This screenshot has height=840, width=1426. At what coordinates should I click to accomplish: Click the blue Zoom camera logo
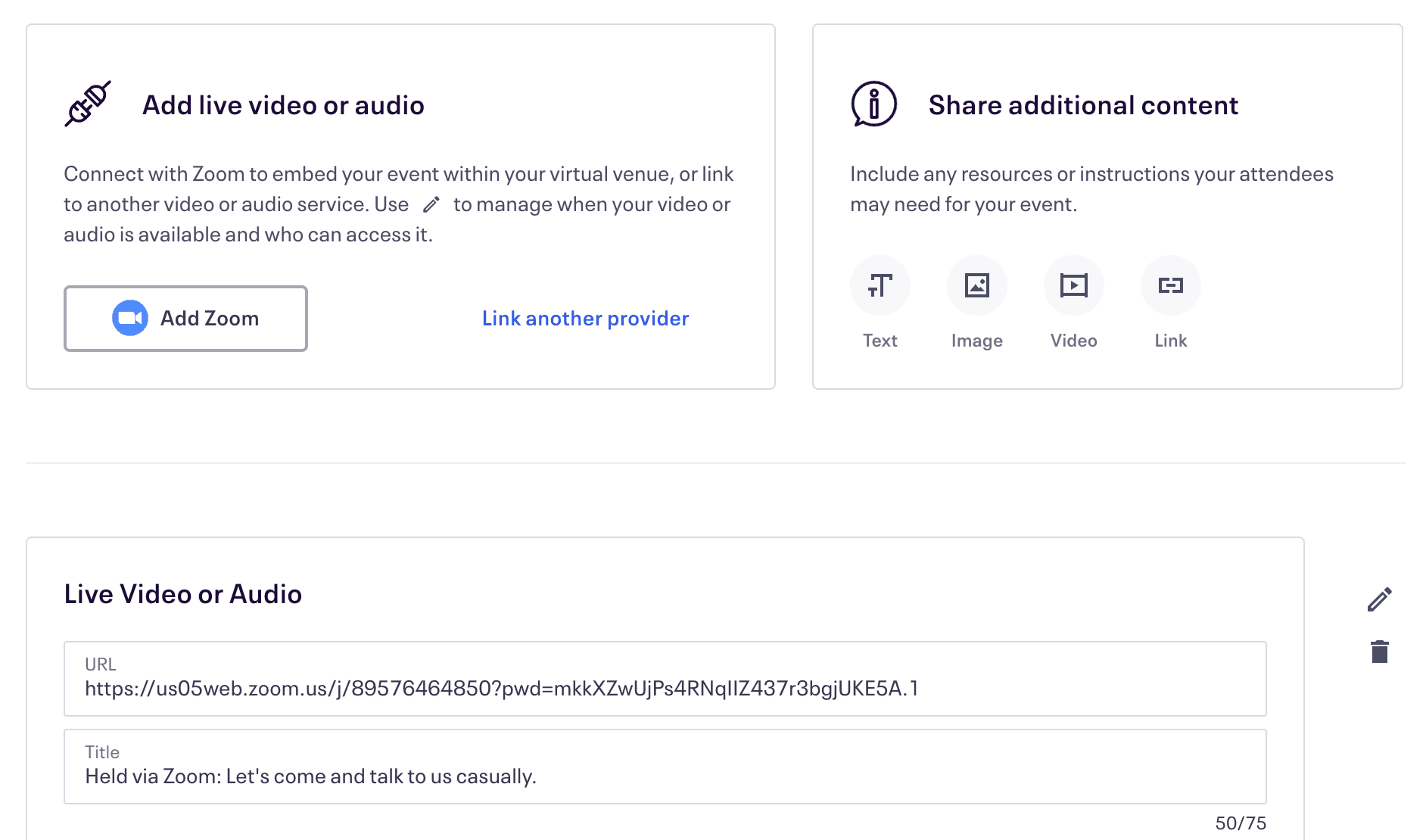(x=129, y=319)
